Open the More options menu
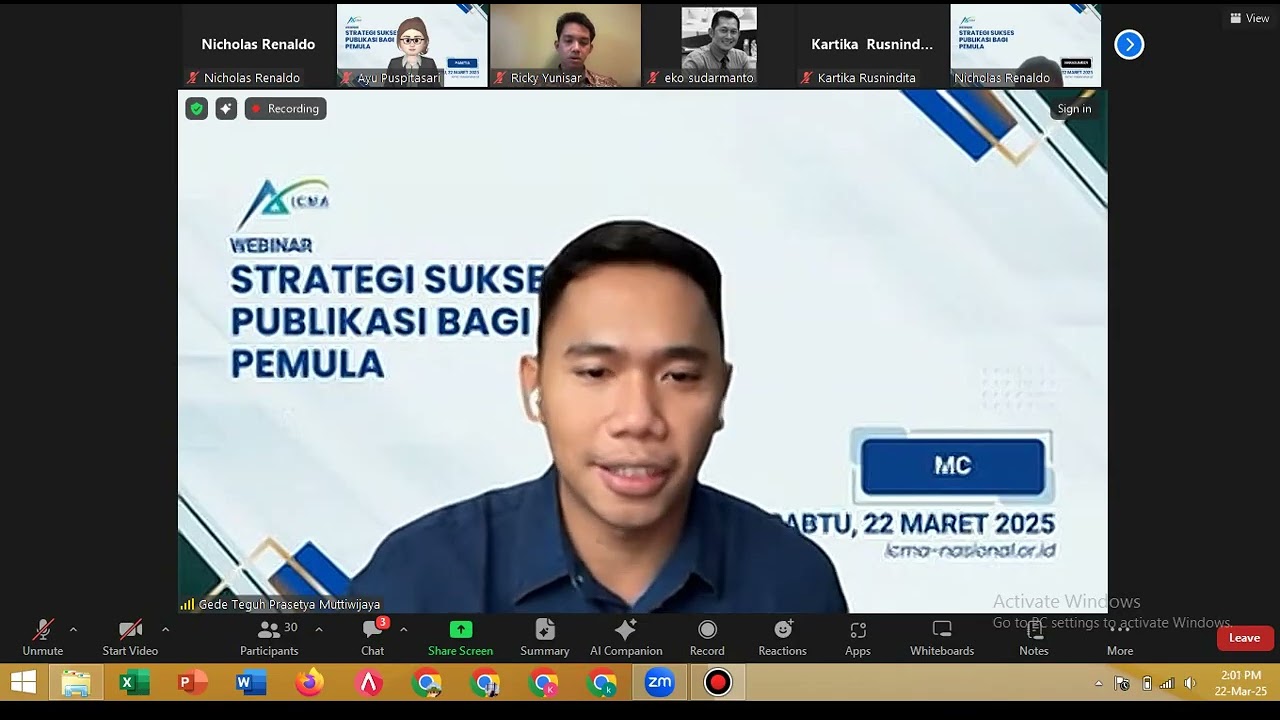 1120,638
